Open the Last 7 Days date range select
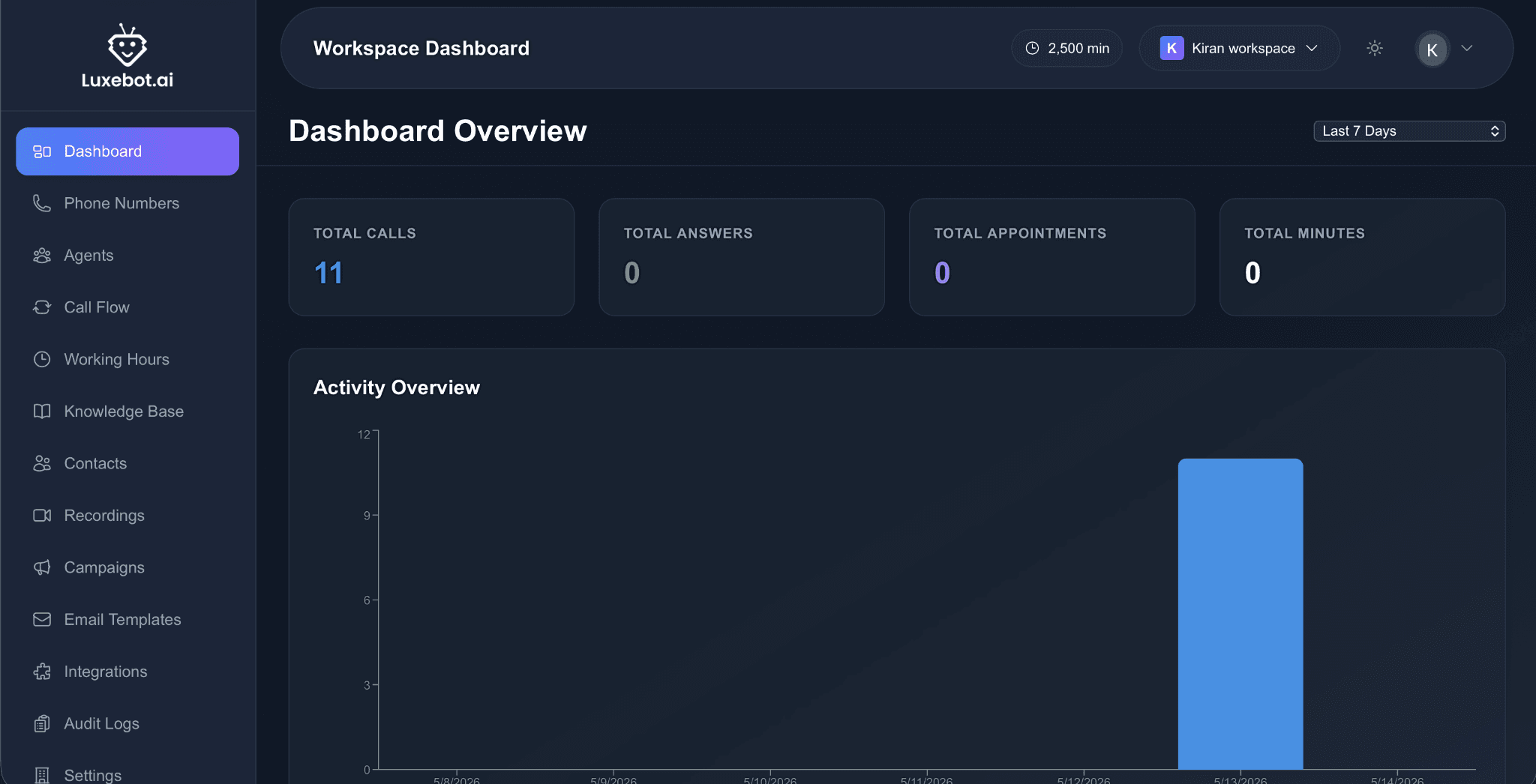The width and height of the screenshot is (1536, 784). tap(1409, 131)
